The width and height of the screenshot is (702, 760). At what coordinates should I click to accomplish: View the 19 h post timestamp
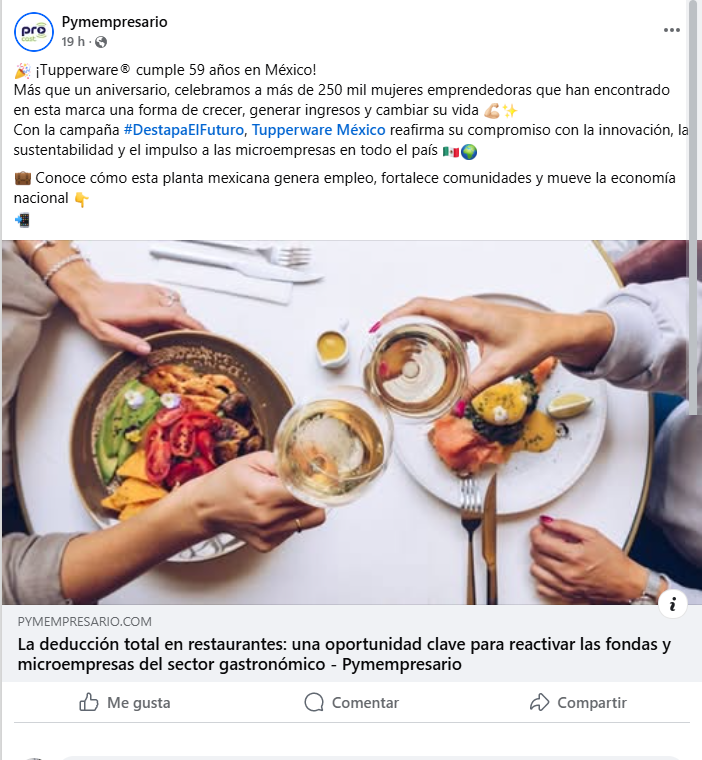pyautogui.click(x=73, y=42)
